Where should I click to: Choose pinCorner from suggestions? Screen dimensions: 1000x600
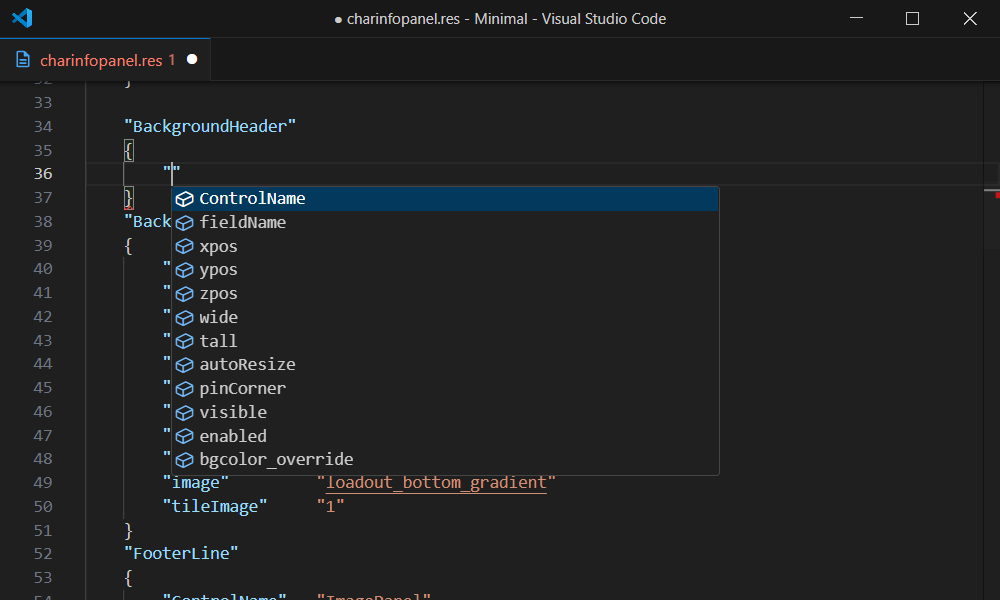pyautogui.click(x=445, y=388)
